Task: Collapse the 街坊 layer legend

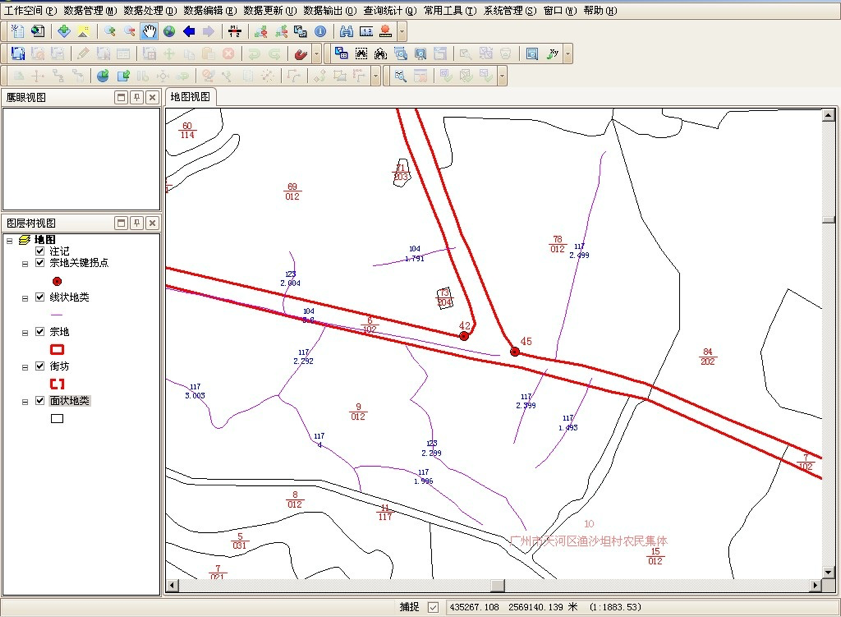Action: click(x=25, y=367)
